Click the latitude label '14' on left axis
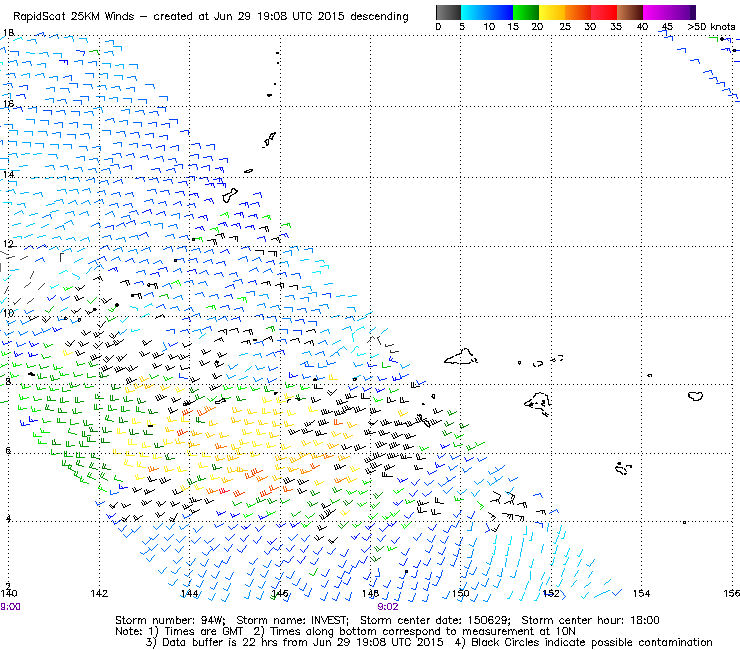740x650 pixels. click(x=8, y=175)
